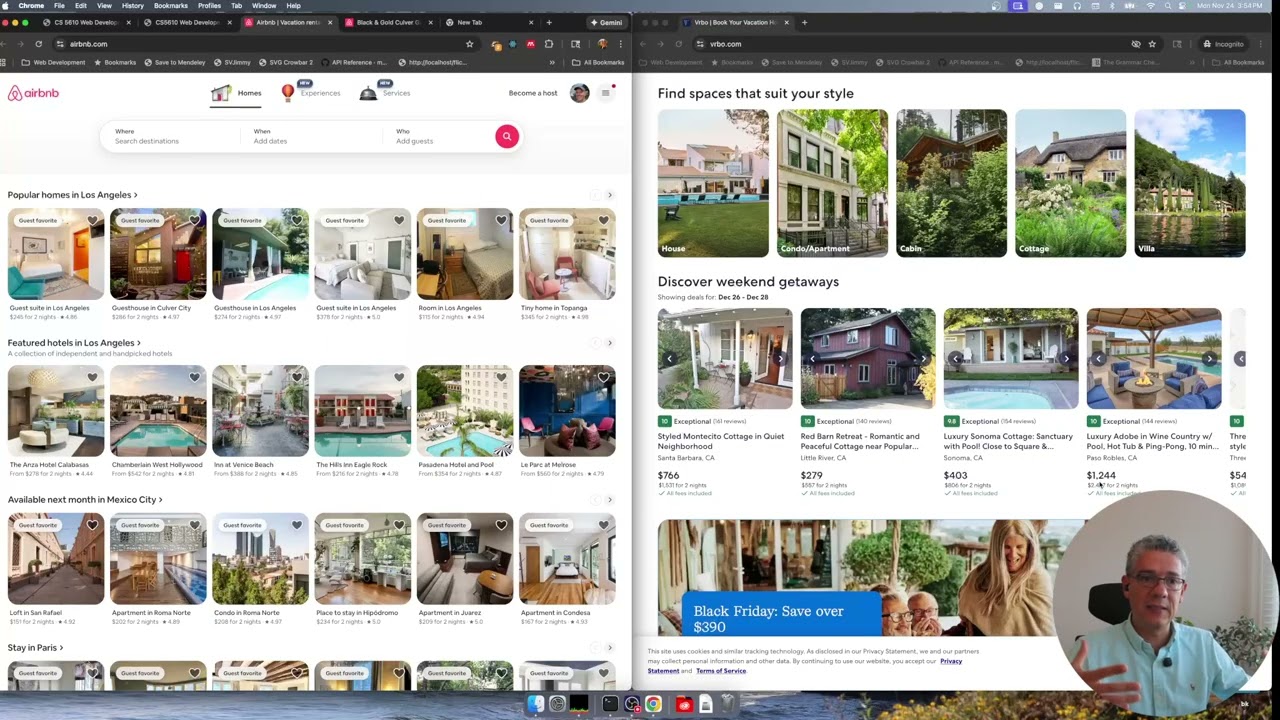The height and width of the screenshot is (720, 1280).
Task: Expand the Stay in Paris section
Action: tap(35, 648)
